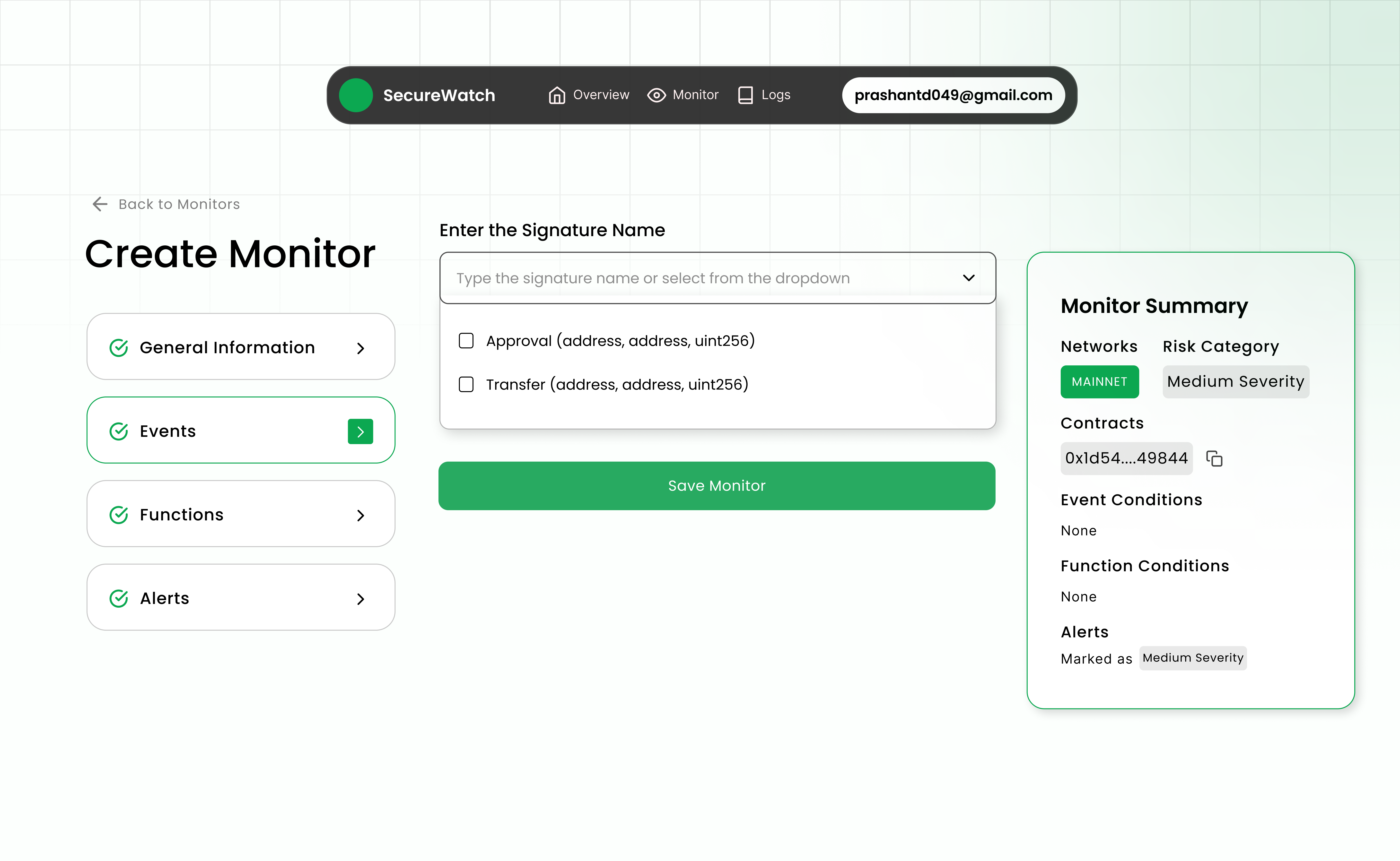Image resolution: width=1400 pixels, height=861 pixels.
Task: Open the Logs menu item
Action: coord(775,95)
